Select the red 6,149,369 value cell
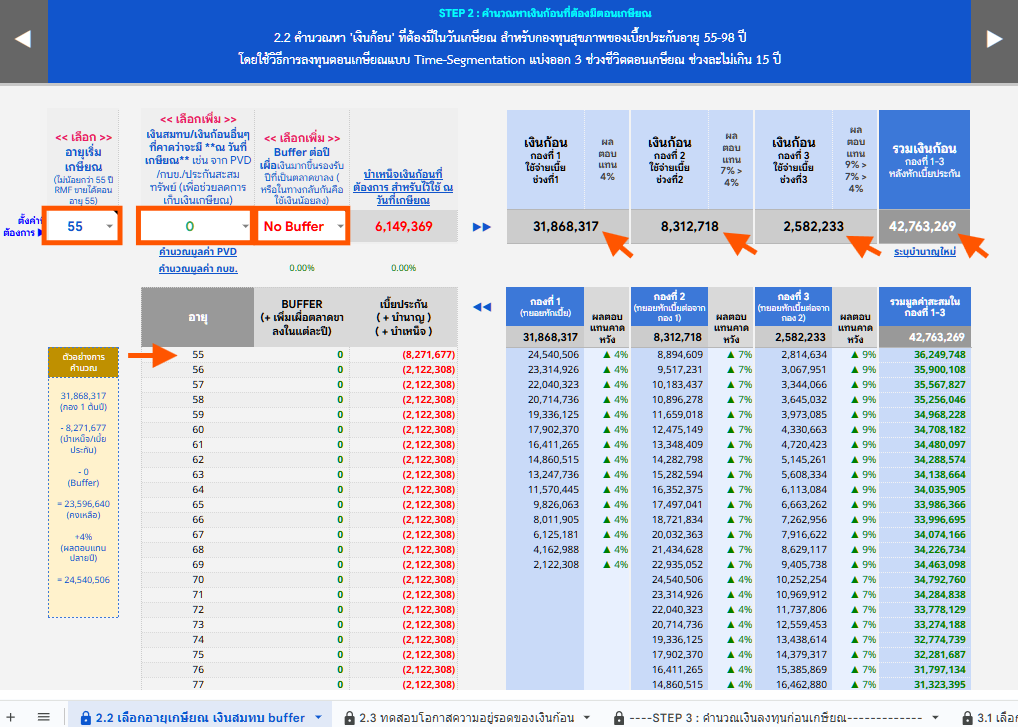Screen dimensions: 1018x727 click(403, 227)
